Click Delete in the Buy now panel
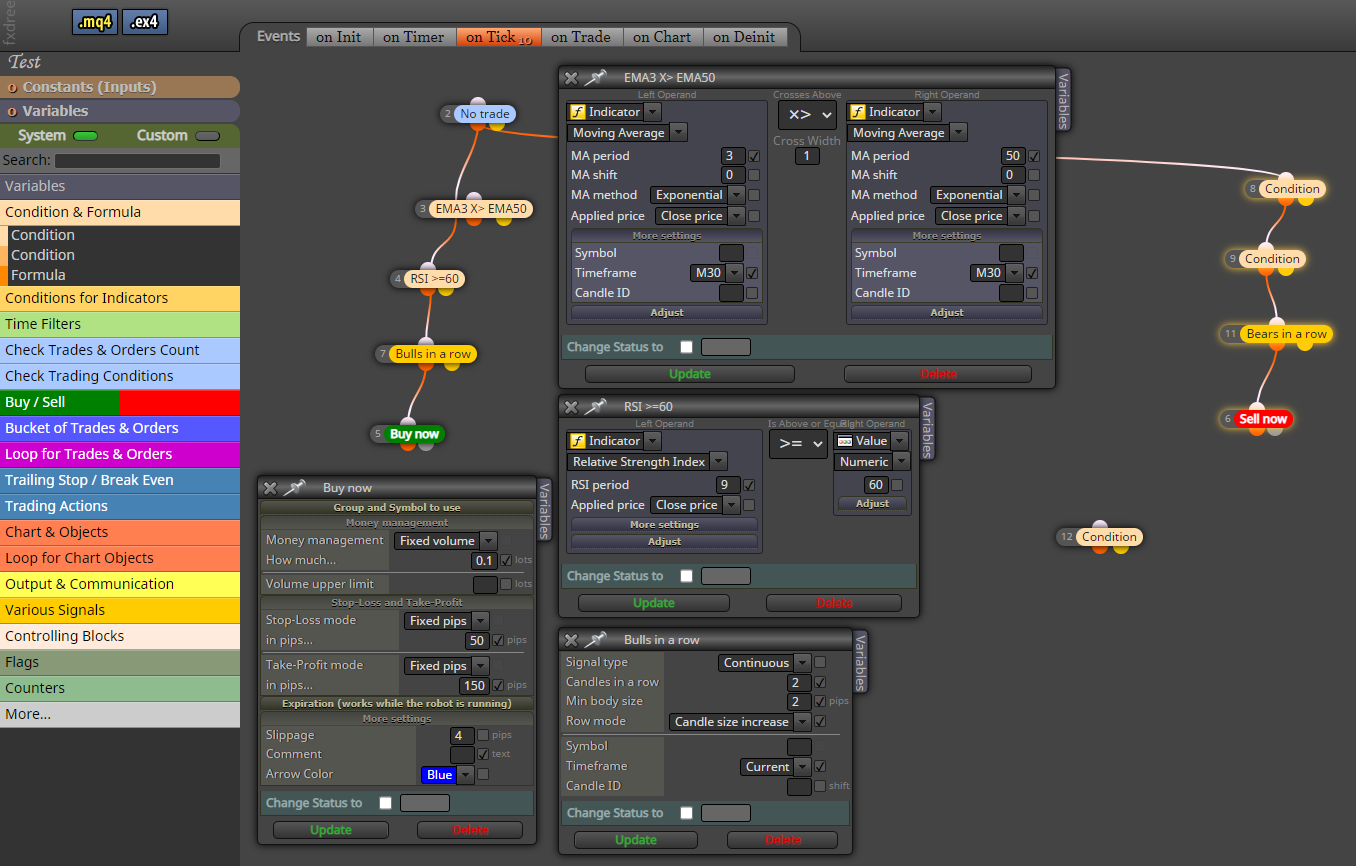The height and width of the screenshot is (866, 1356). click(x=470, y=830)
